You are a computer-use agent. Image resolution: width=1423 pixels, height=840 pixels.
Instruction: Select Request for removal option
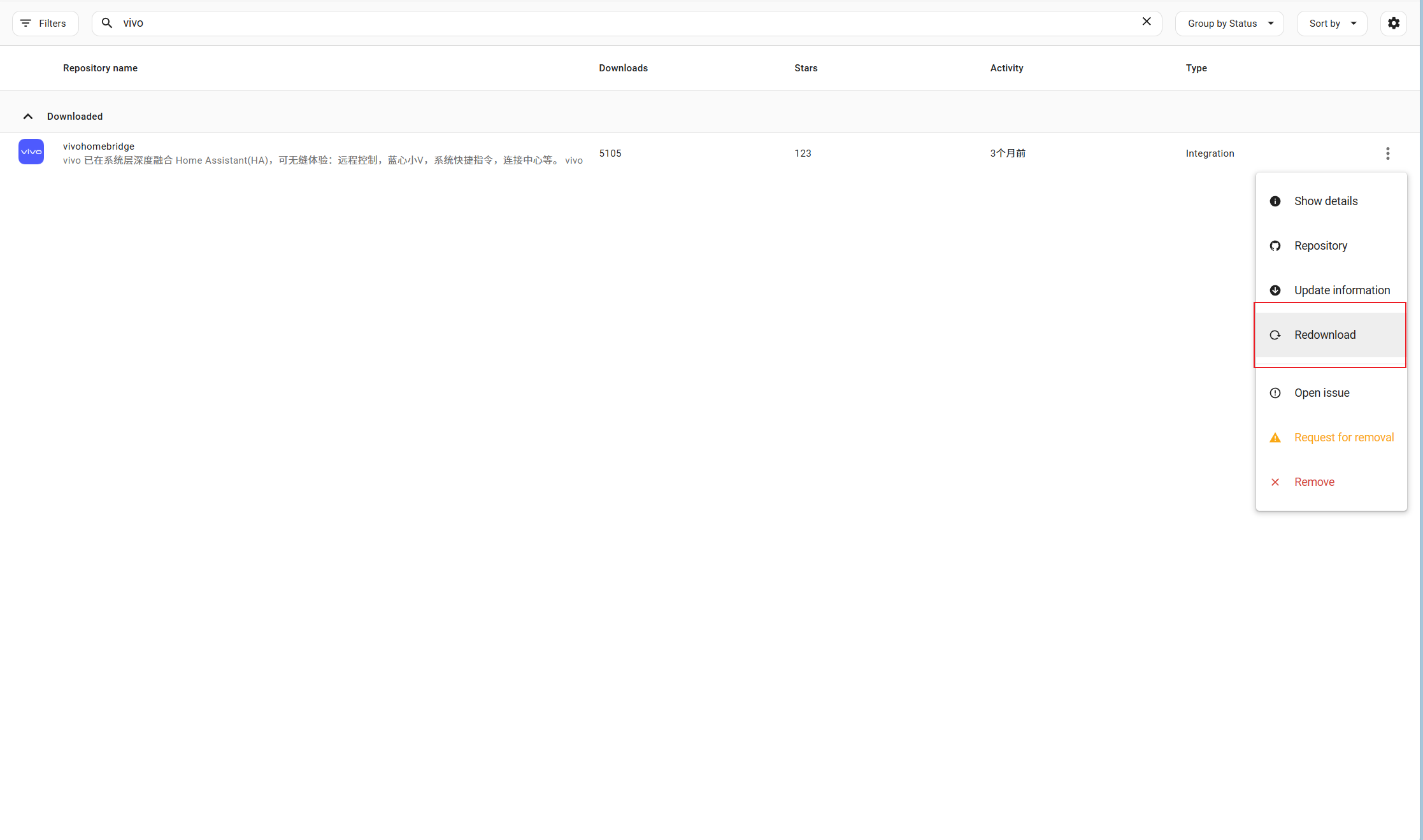(x=1343, y=438)
